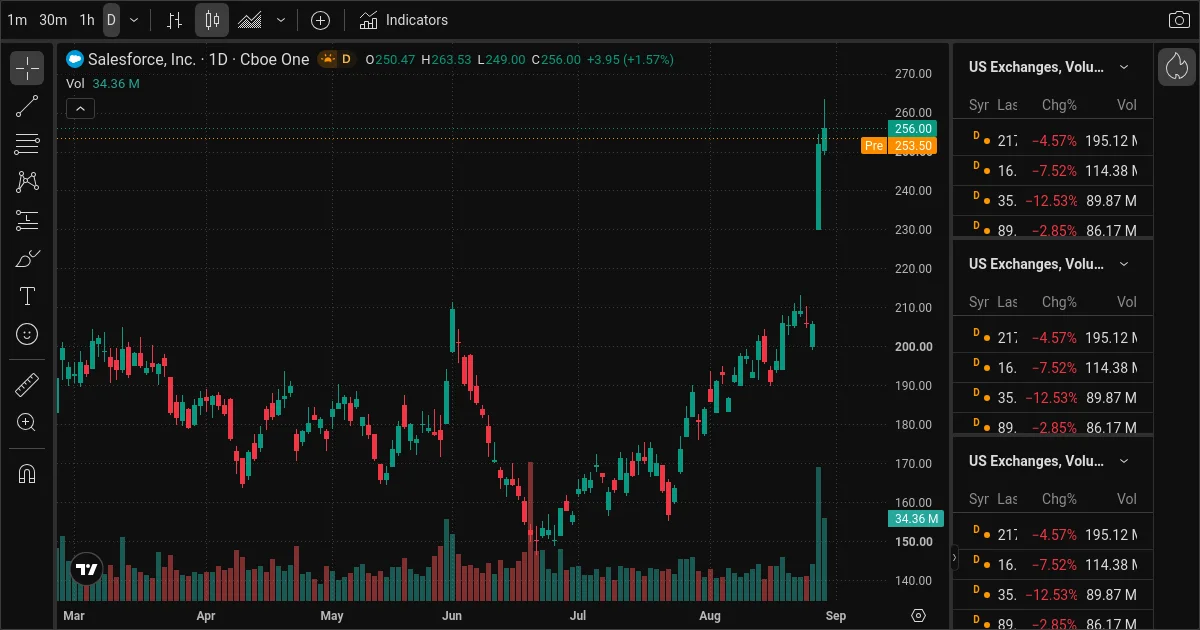Switch to the 1h timeframe

(88, 20)
